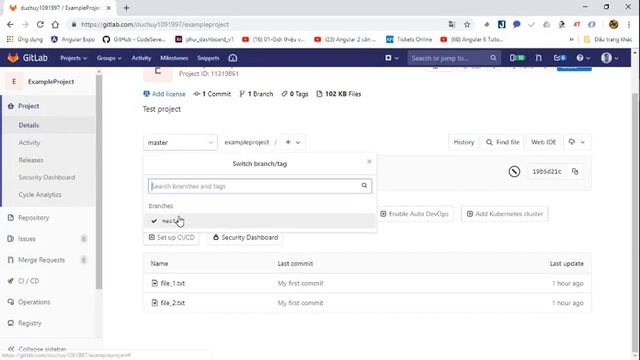This screenshot has height=360, width=640.
Task: Click Add license link
Action: click(164, 94)
